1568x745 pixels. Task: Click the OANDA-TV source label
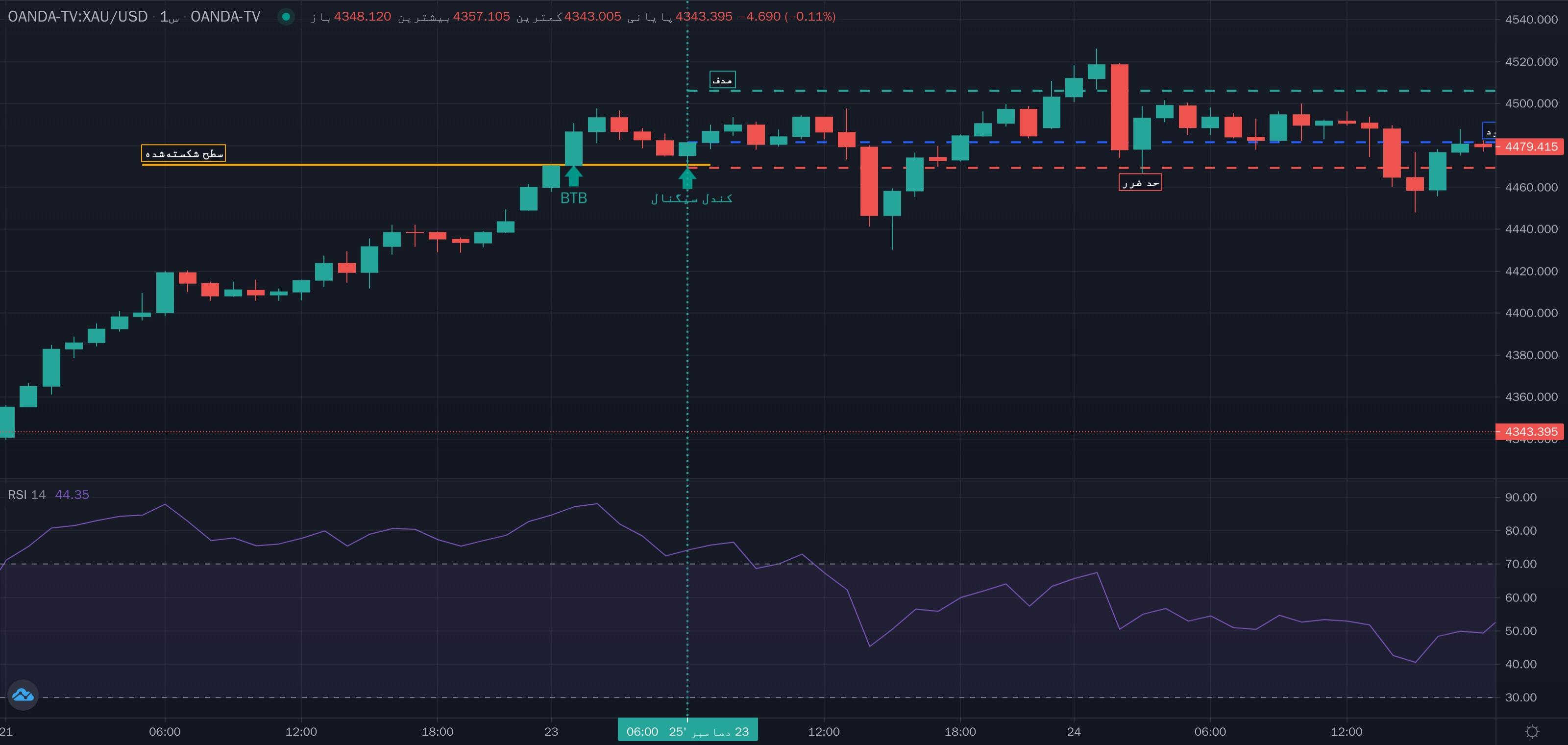pos(225,17)
